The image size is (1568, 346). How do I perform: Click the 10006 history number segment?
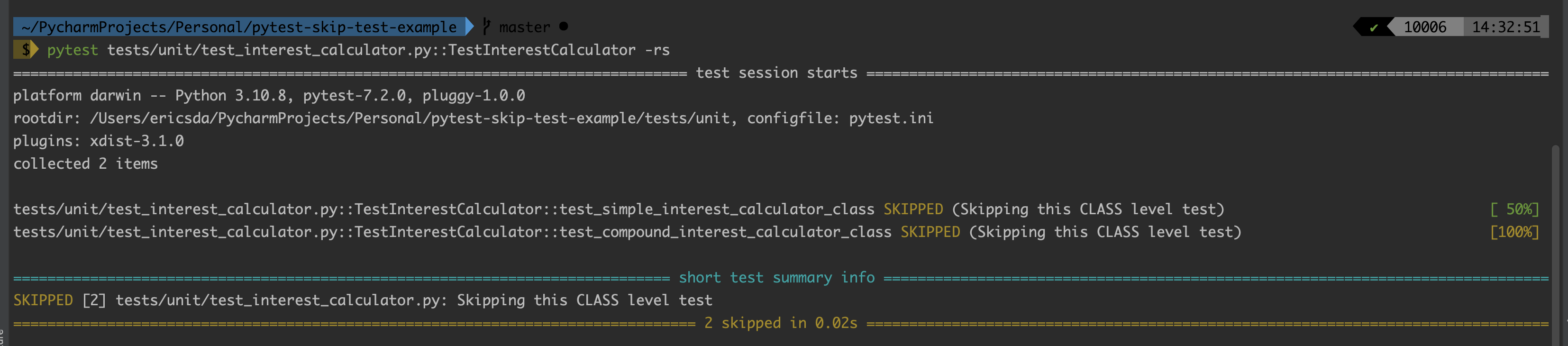tap(1425, 27)
